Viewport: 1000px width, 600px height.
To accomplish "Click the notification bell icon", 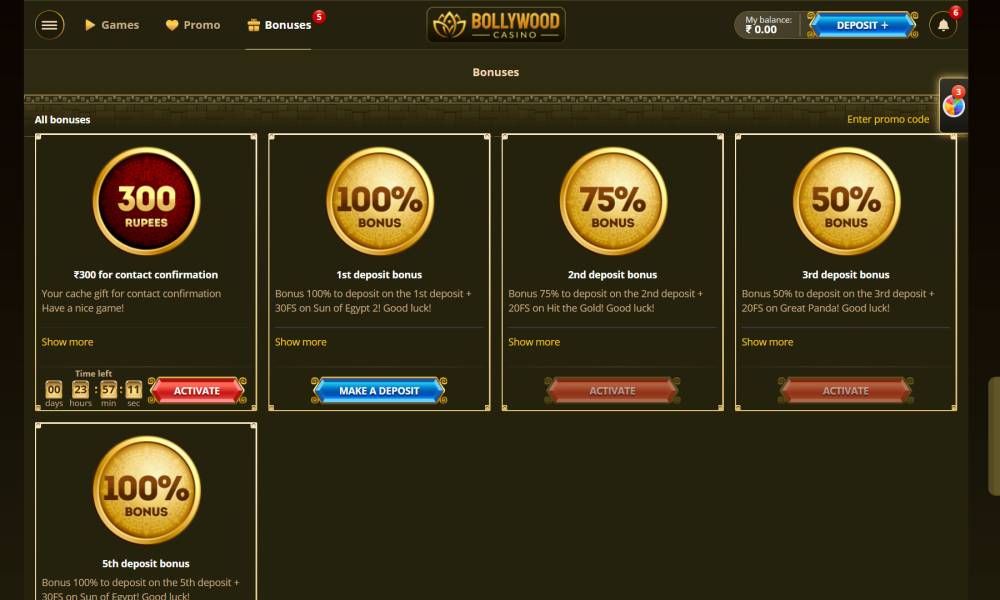I will point(943,26).
